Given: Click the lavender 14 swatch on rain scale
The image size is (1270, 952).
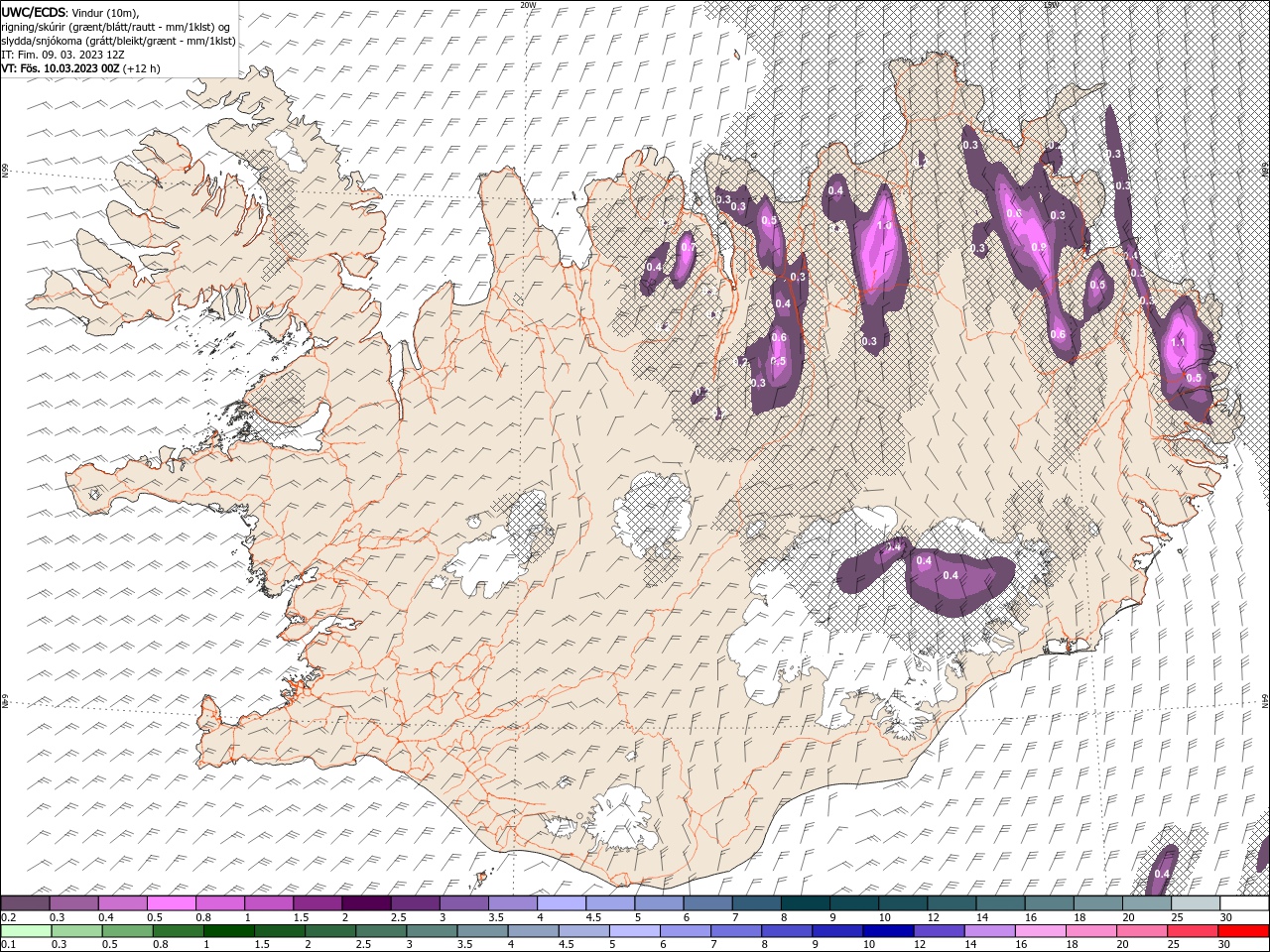Looking at the screenshot, I should point(989,931).
